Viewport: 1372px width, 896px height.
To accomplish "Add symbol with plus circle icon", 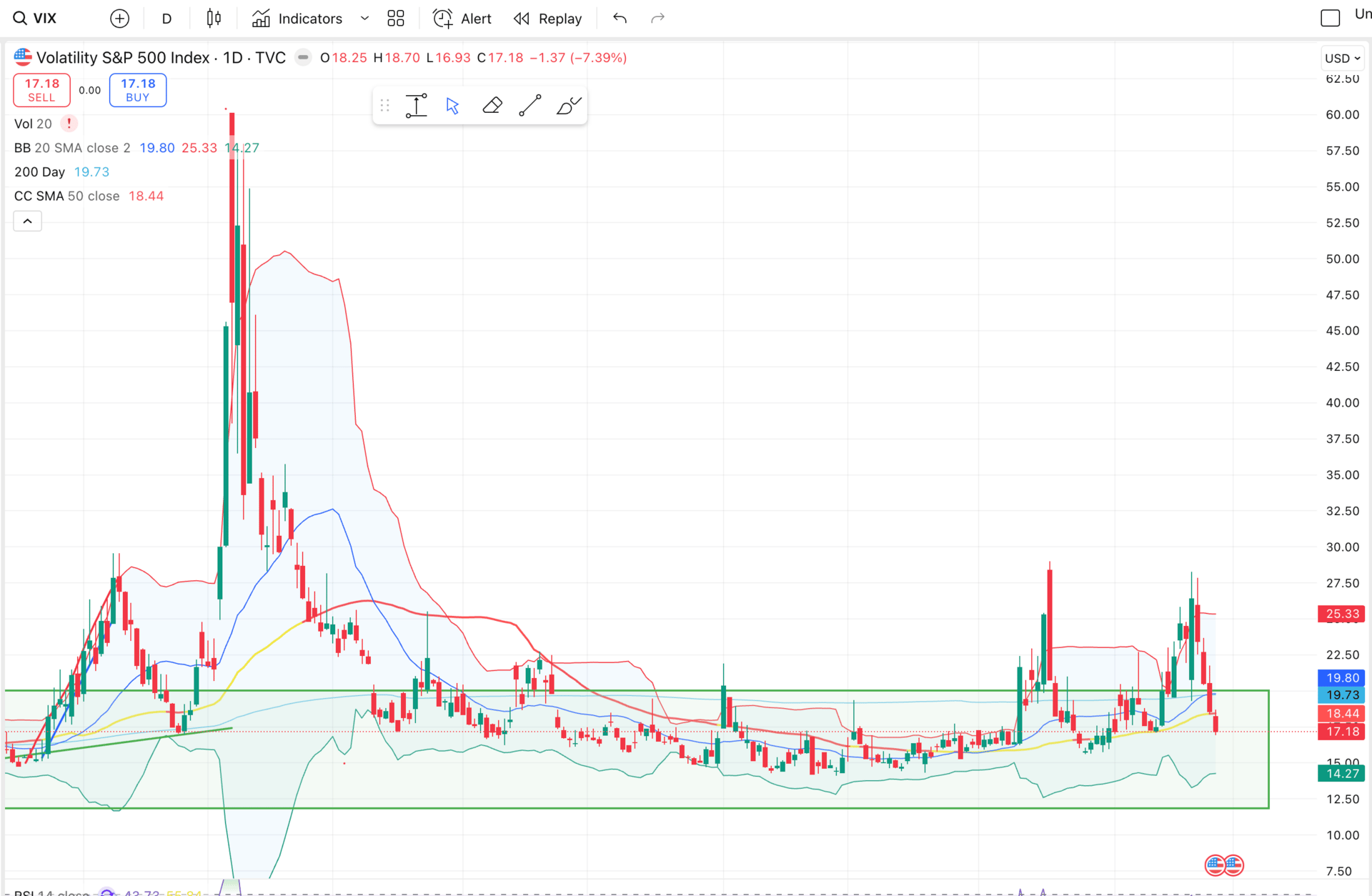I will 120,19.
